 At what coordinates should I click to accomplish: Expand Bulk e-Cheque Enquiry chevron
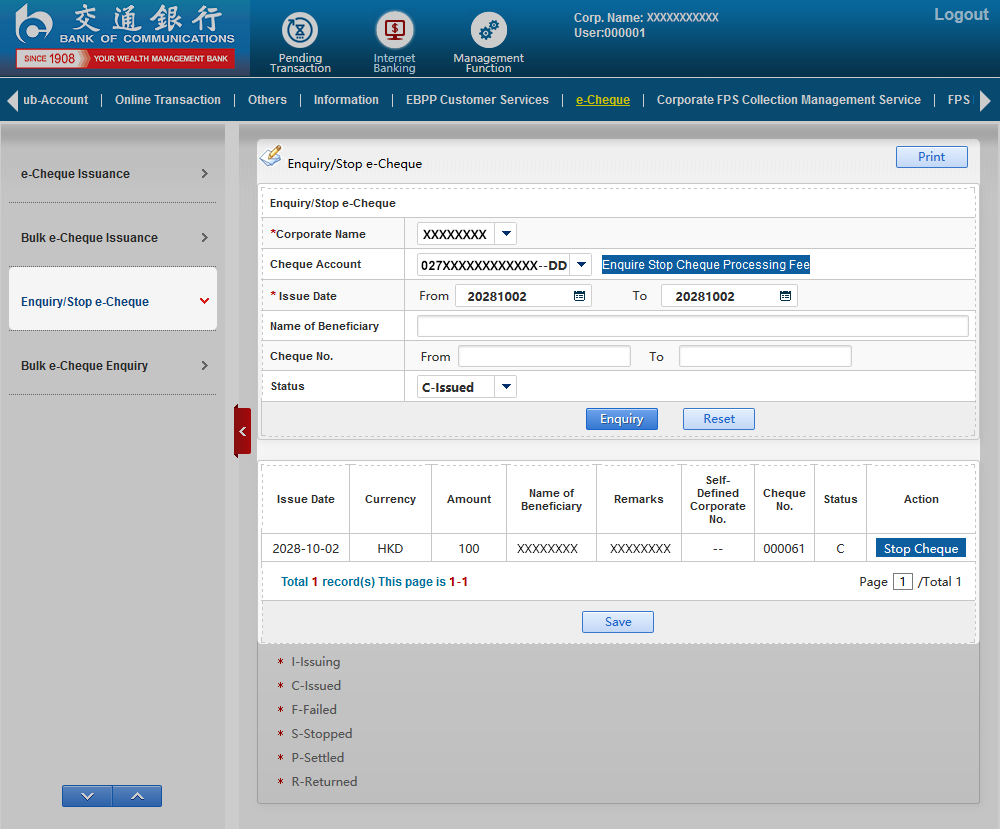205,365
